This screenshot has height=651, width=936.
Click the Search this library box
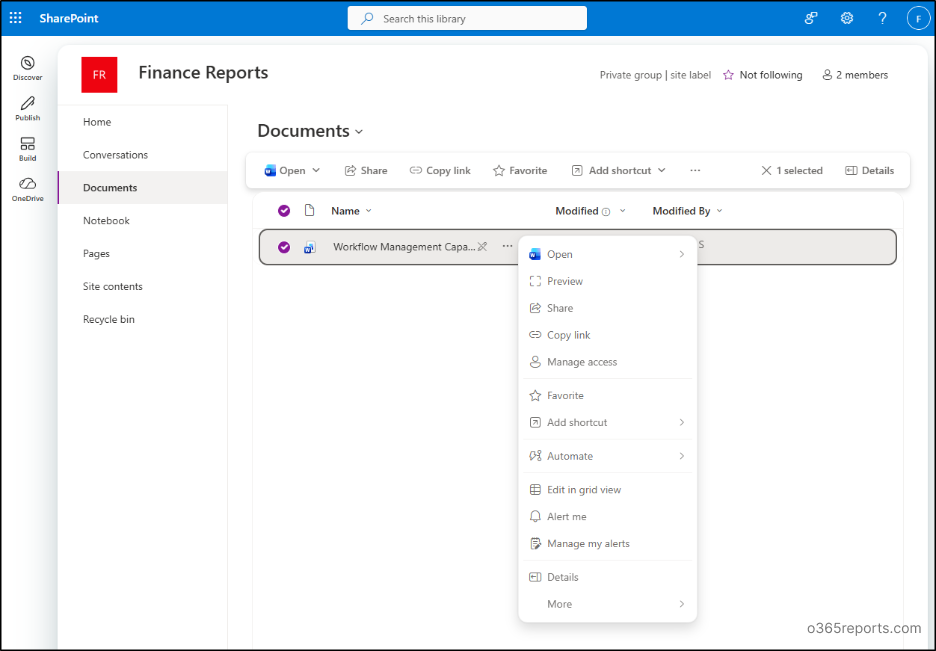click(x=467, y=18)
